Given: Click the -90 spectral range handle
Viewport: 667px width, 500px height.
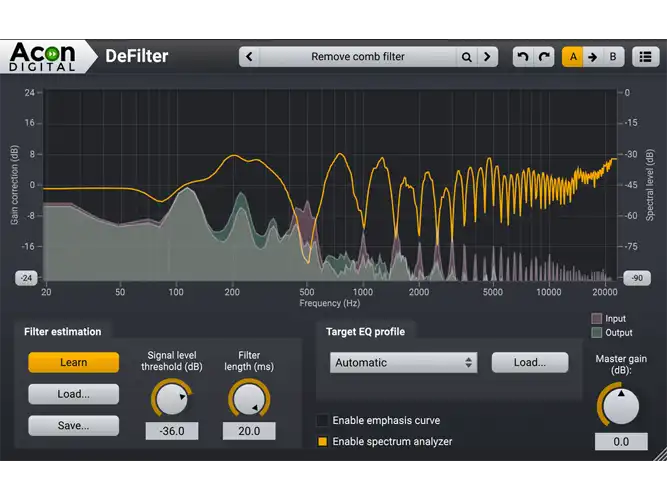Looking at the screenshot, I should (637, 278).
